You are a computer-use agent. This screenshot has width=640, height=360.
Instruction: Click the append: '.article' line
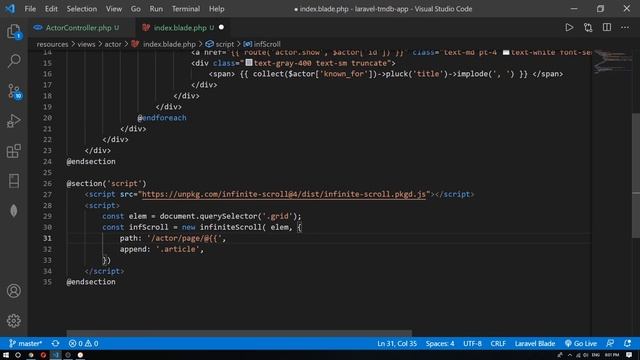point(162,249)
